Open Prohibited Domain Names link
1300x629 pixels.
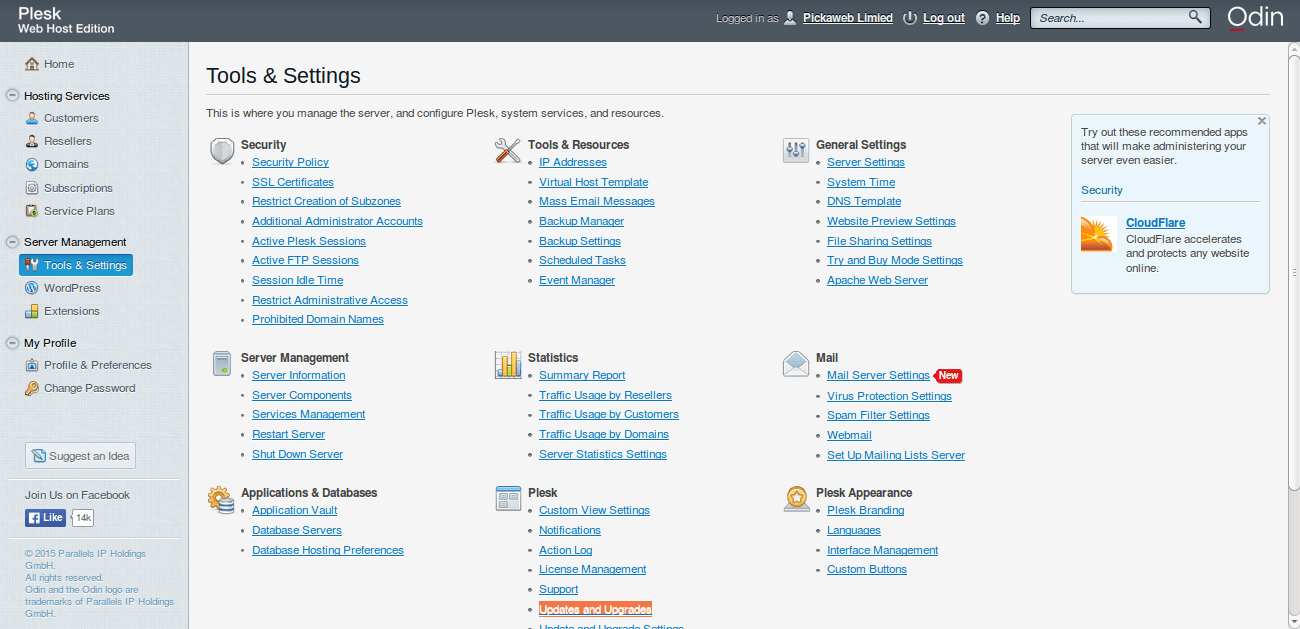318,319
